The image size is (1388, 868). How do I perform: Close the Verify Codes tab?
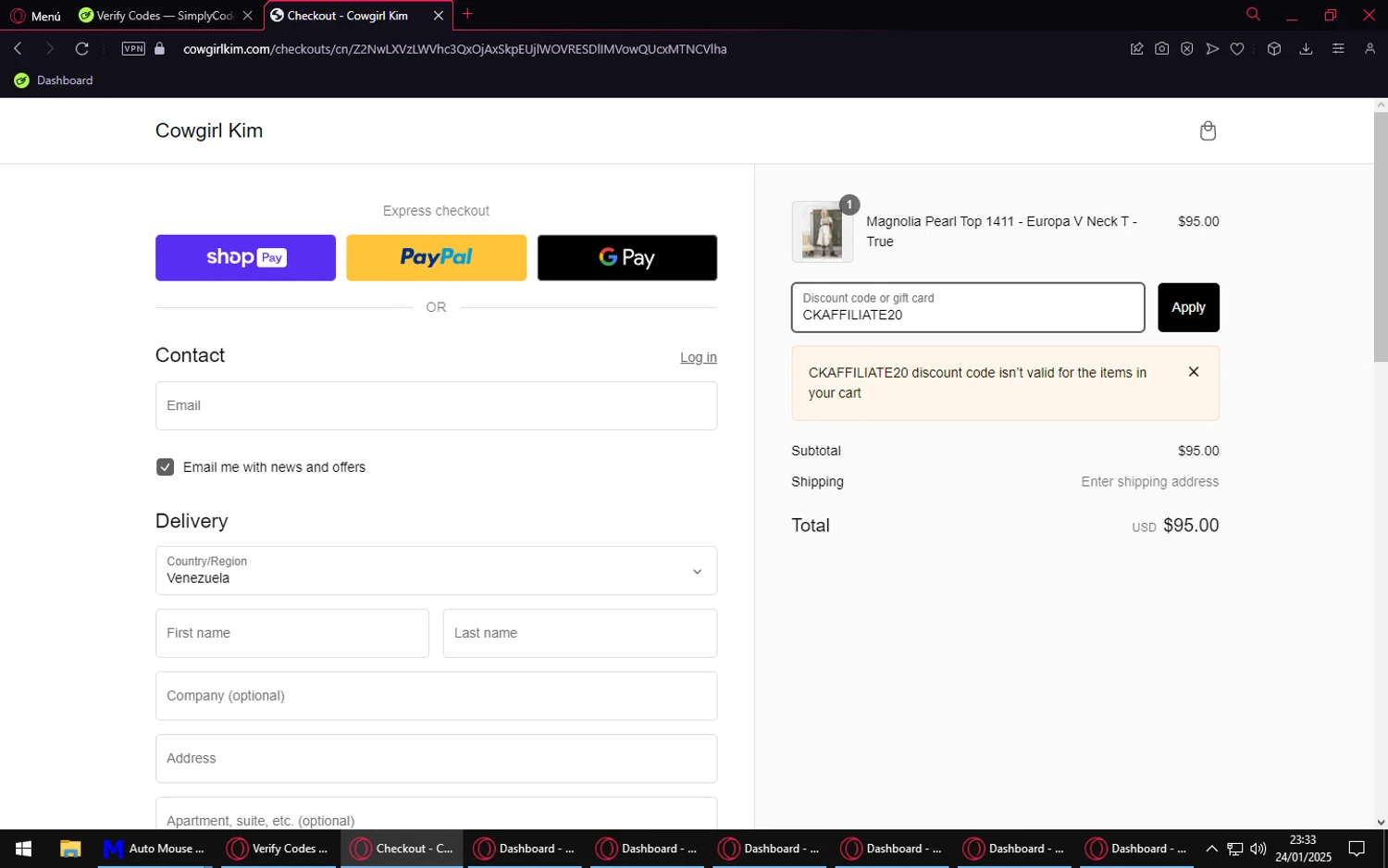point(247,16)
